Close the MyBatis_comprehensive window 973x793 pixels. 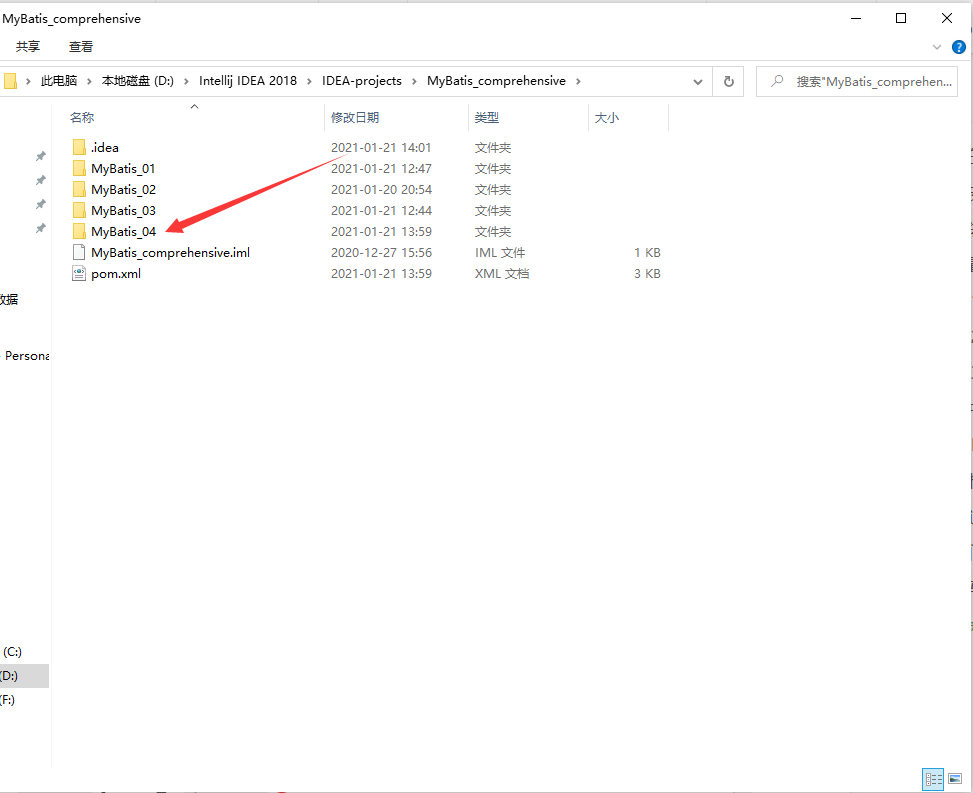(947, 19)
